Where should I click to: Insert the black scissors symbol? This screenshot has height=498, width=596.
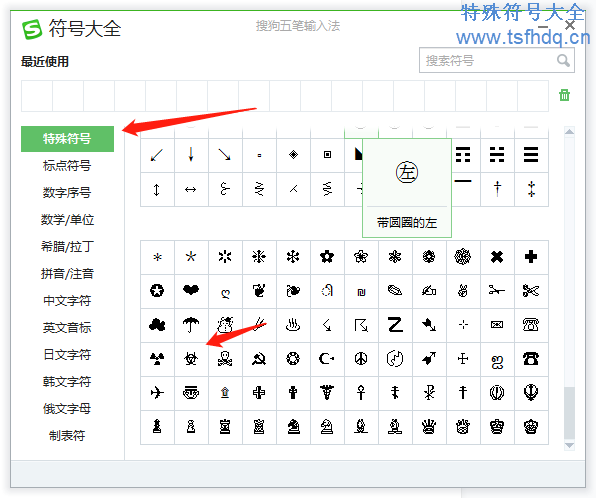pos(531,291)
